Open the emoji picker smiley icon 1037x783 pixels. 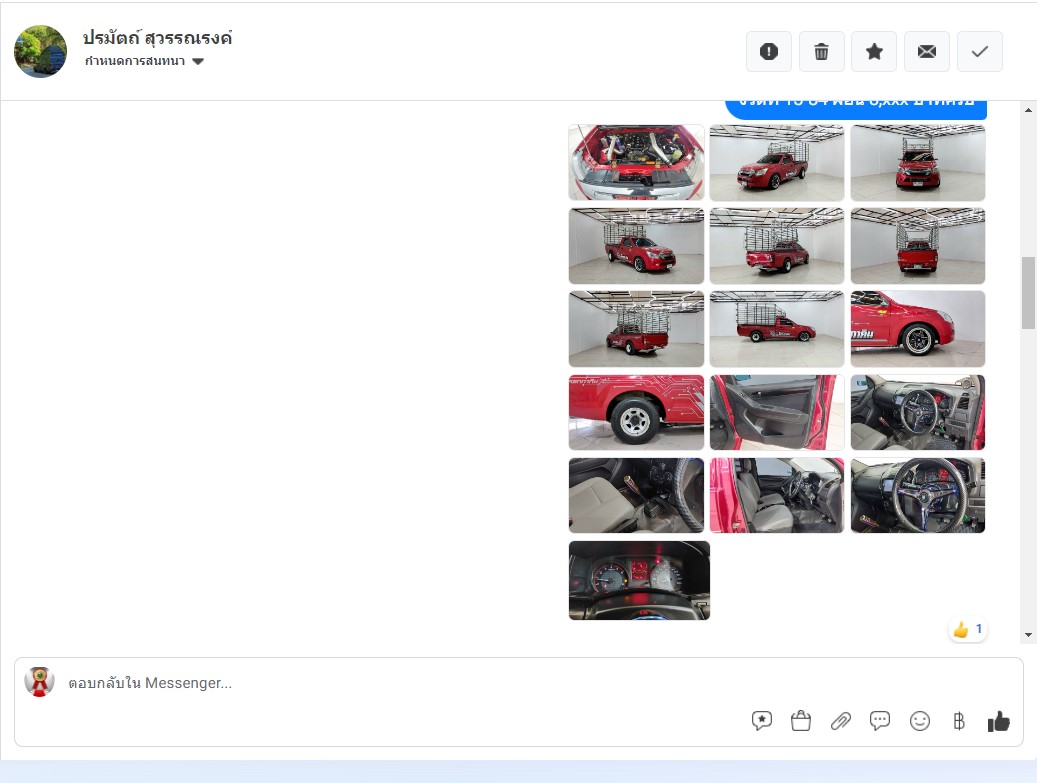[x=919, y=721]
